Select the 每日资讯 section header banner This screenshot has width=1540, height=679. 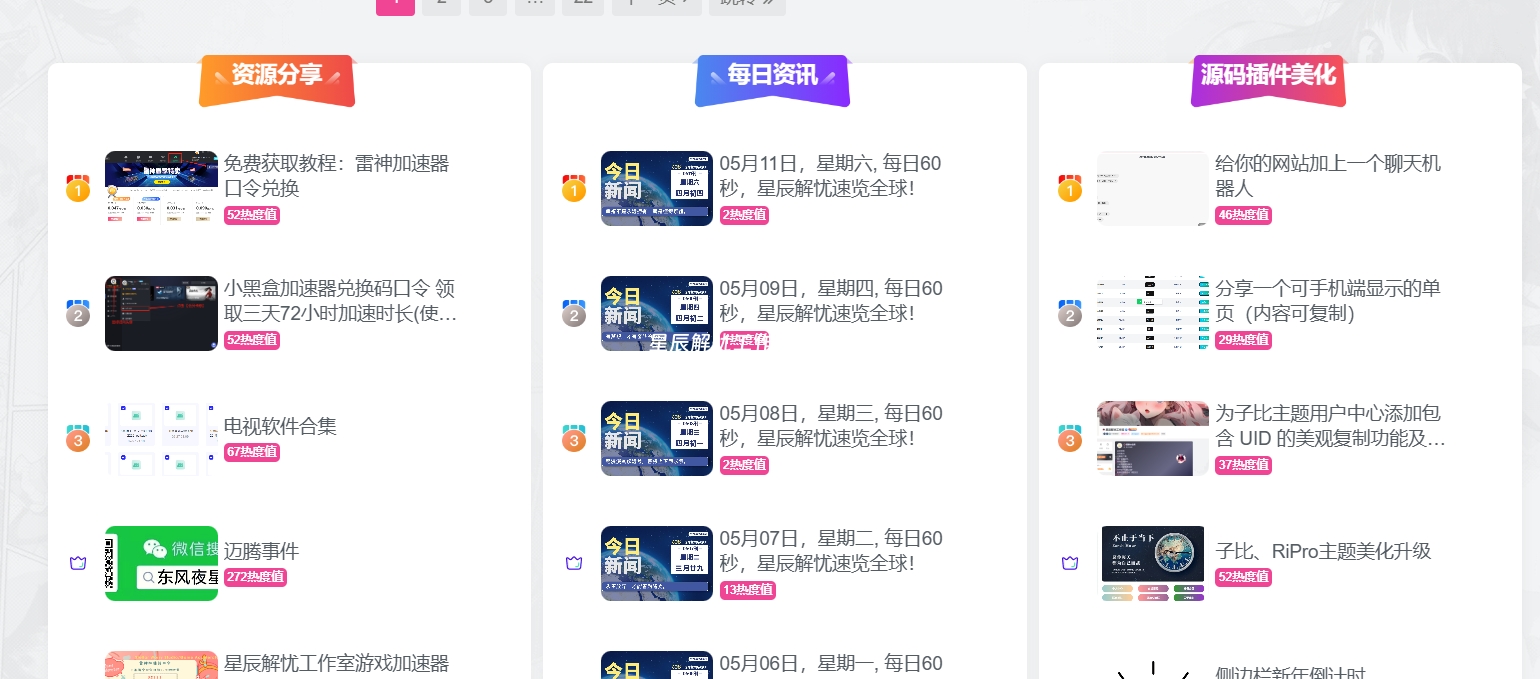[772, 74]
